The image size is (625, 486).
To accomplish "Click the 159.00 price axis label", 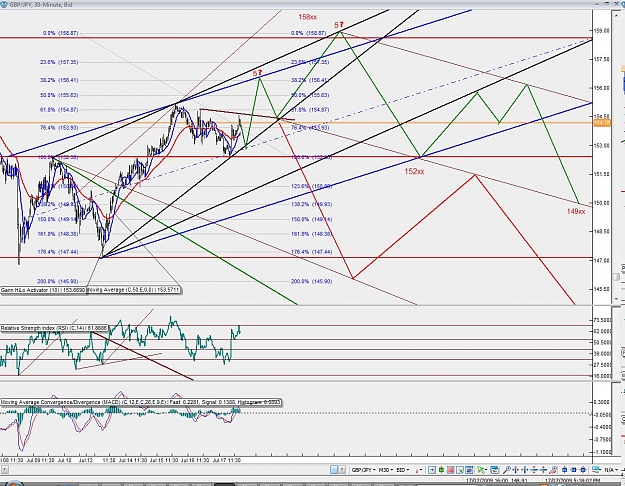I will 601,30.
